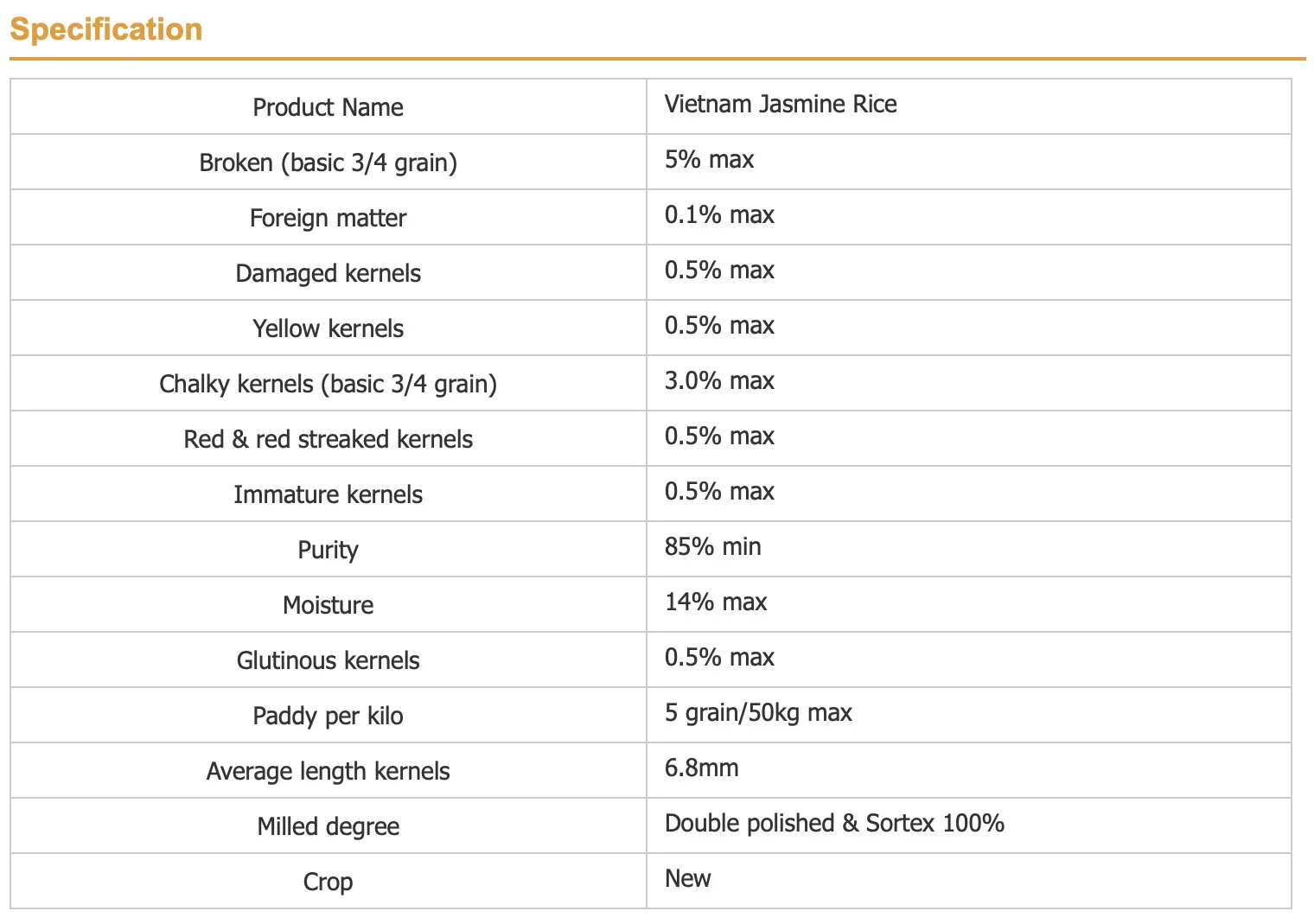1314x924 pixels.
Task: Select the 85% min purity value
Action: [712, 547]
